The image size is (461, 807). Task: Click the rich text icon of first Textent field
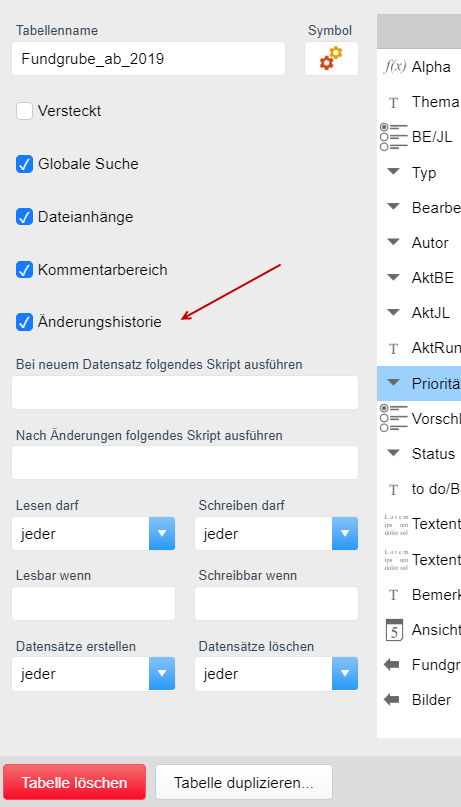[x=396, y=524]
